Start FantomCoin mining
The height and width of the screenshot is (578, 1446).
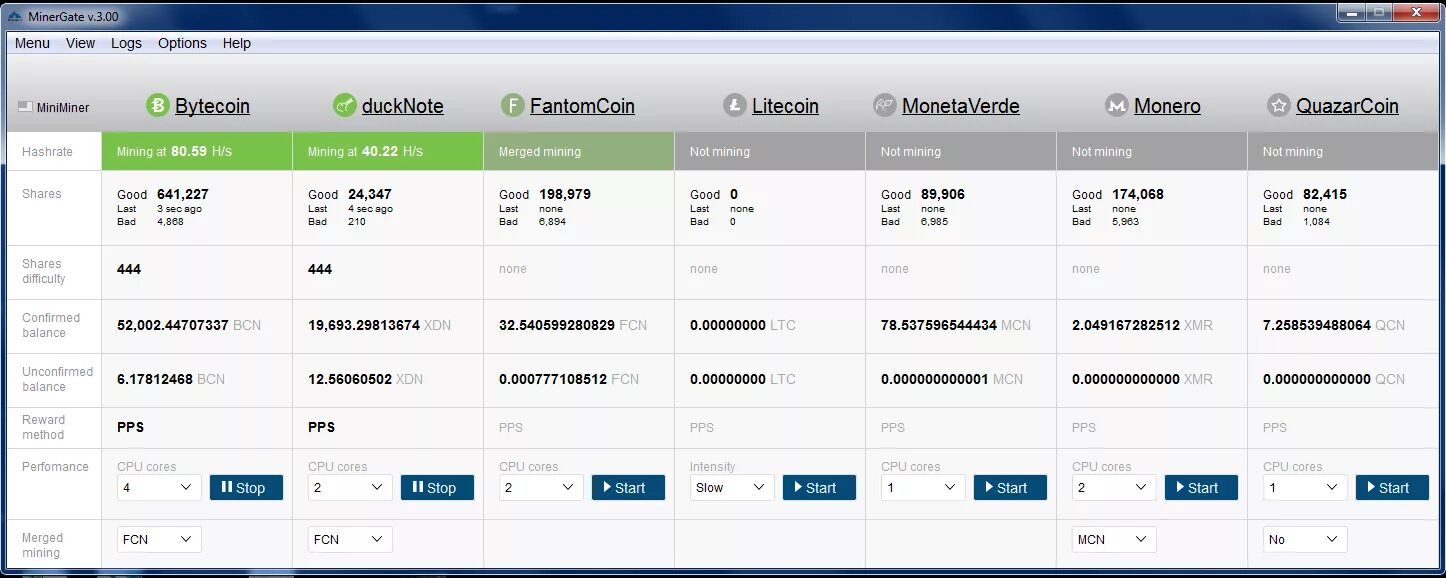tap(628, 487)
